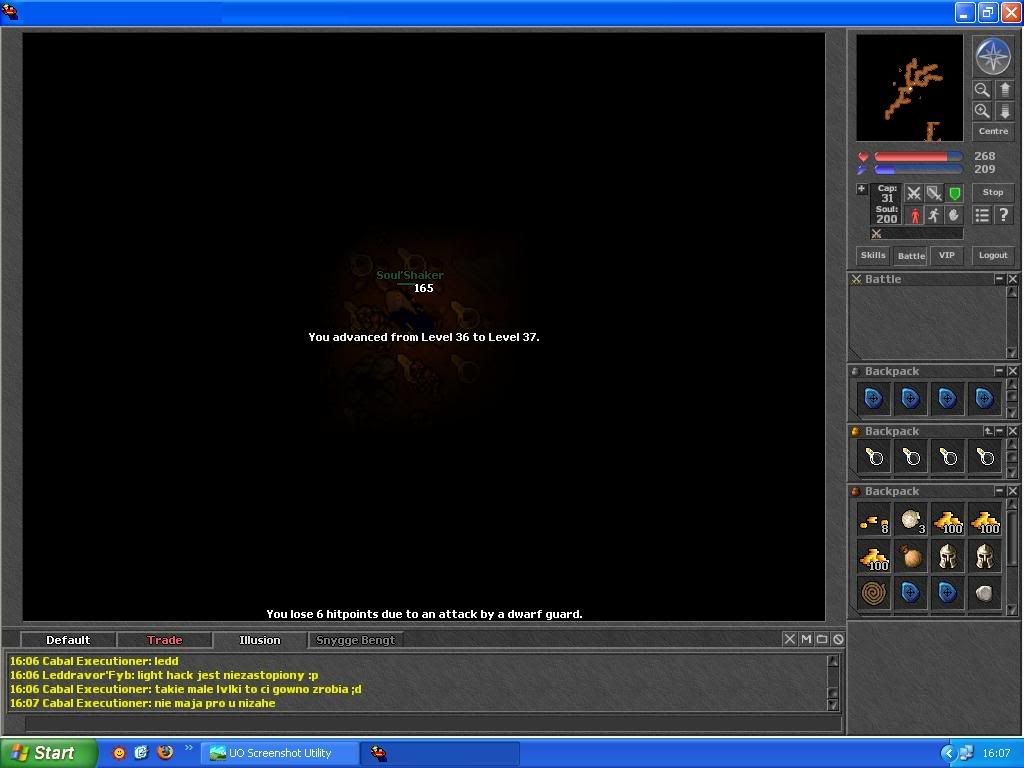This screenshot has width=1024, height=768.
Task: Click the rightmost ring in the golden backpack
Action: pyautogui.click(x=985, y=458)
